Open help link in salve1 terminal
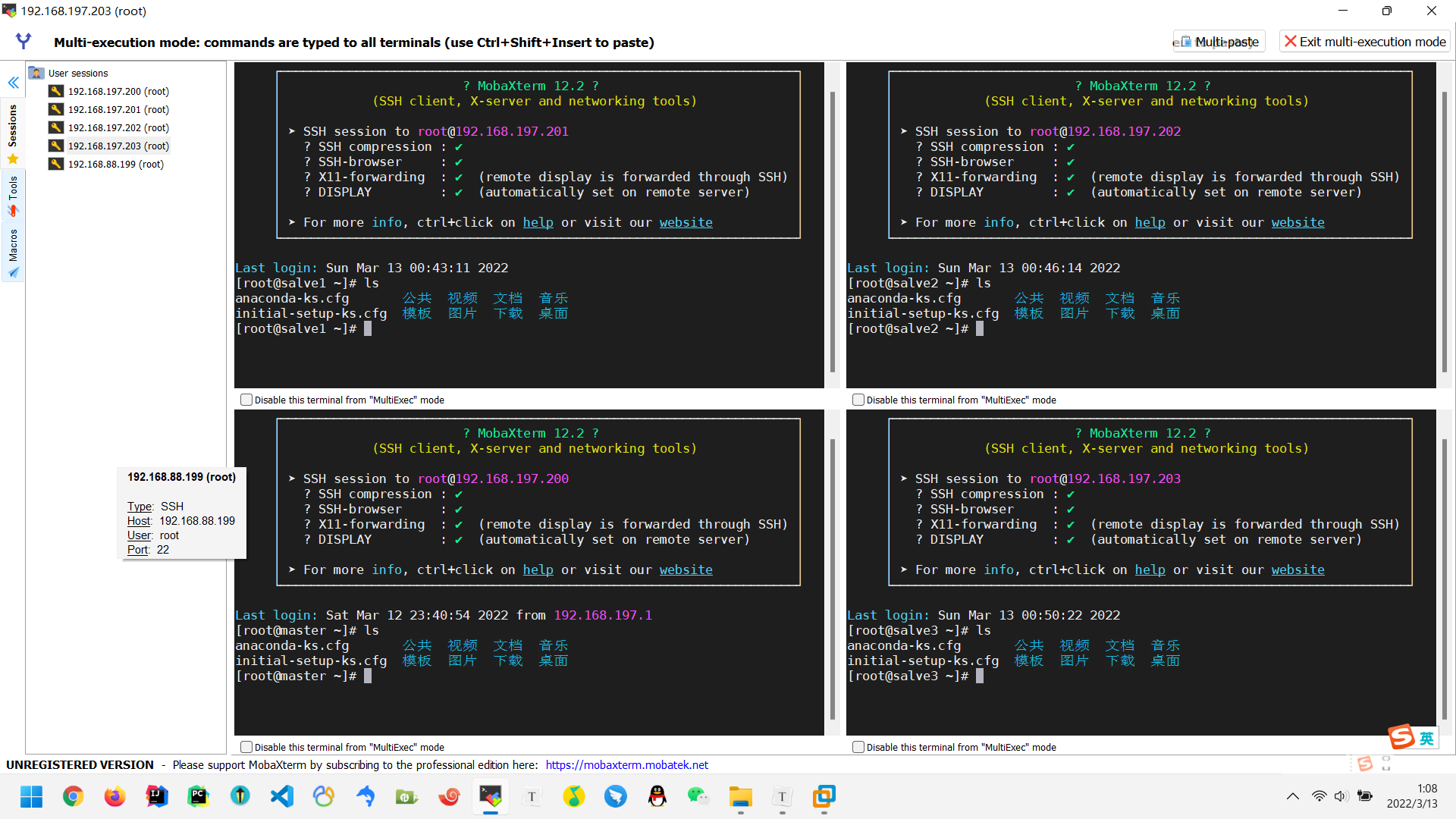This screenshot has width=1456, height=819. coord(538,222)
